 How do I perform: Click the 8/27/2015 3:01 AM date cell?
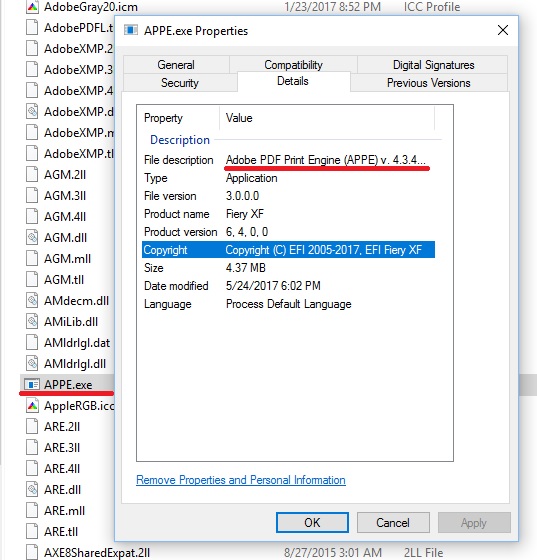coord(332,552)
